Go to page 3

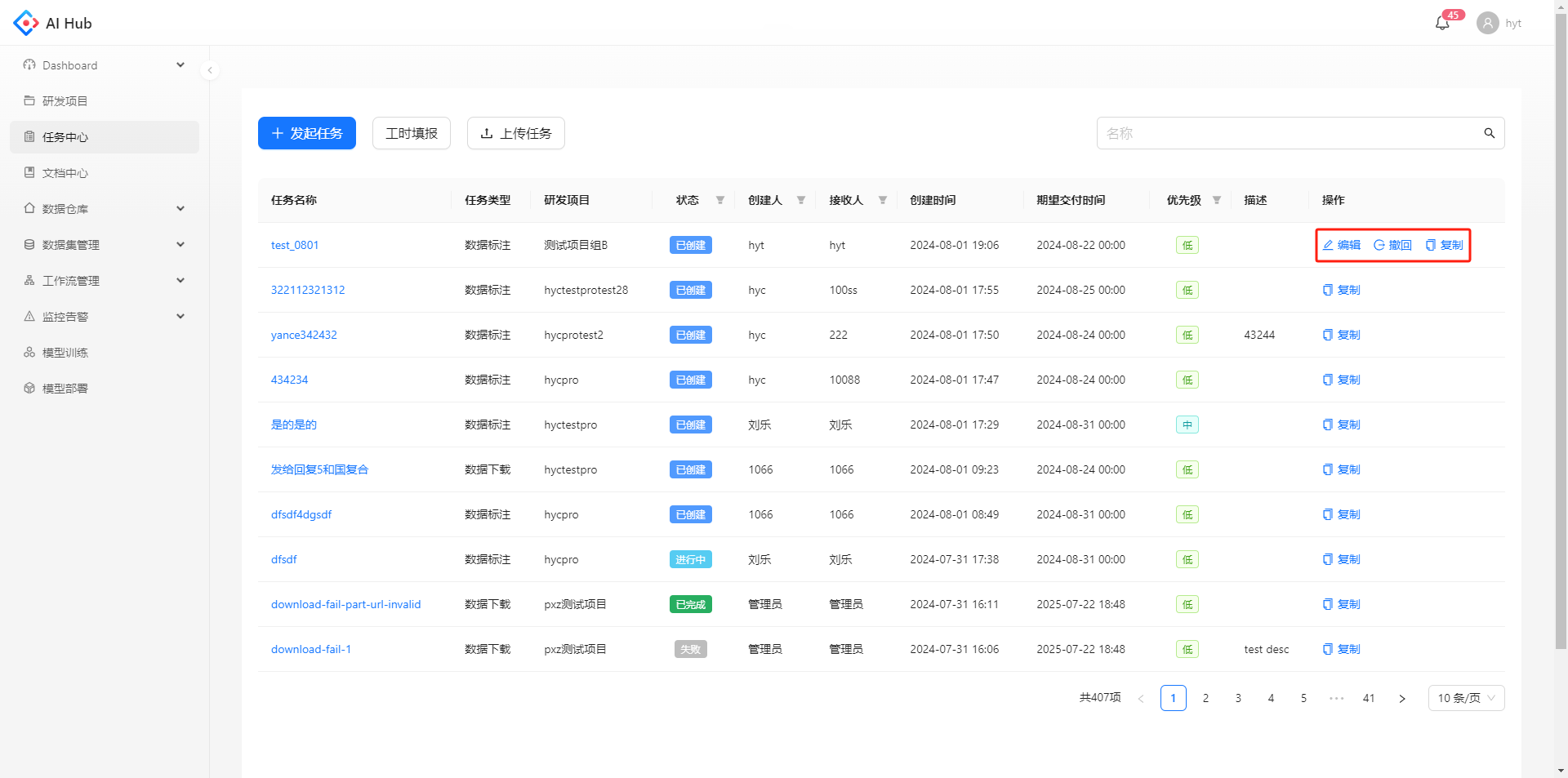(1239, 698)
